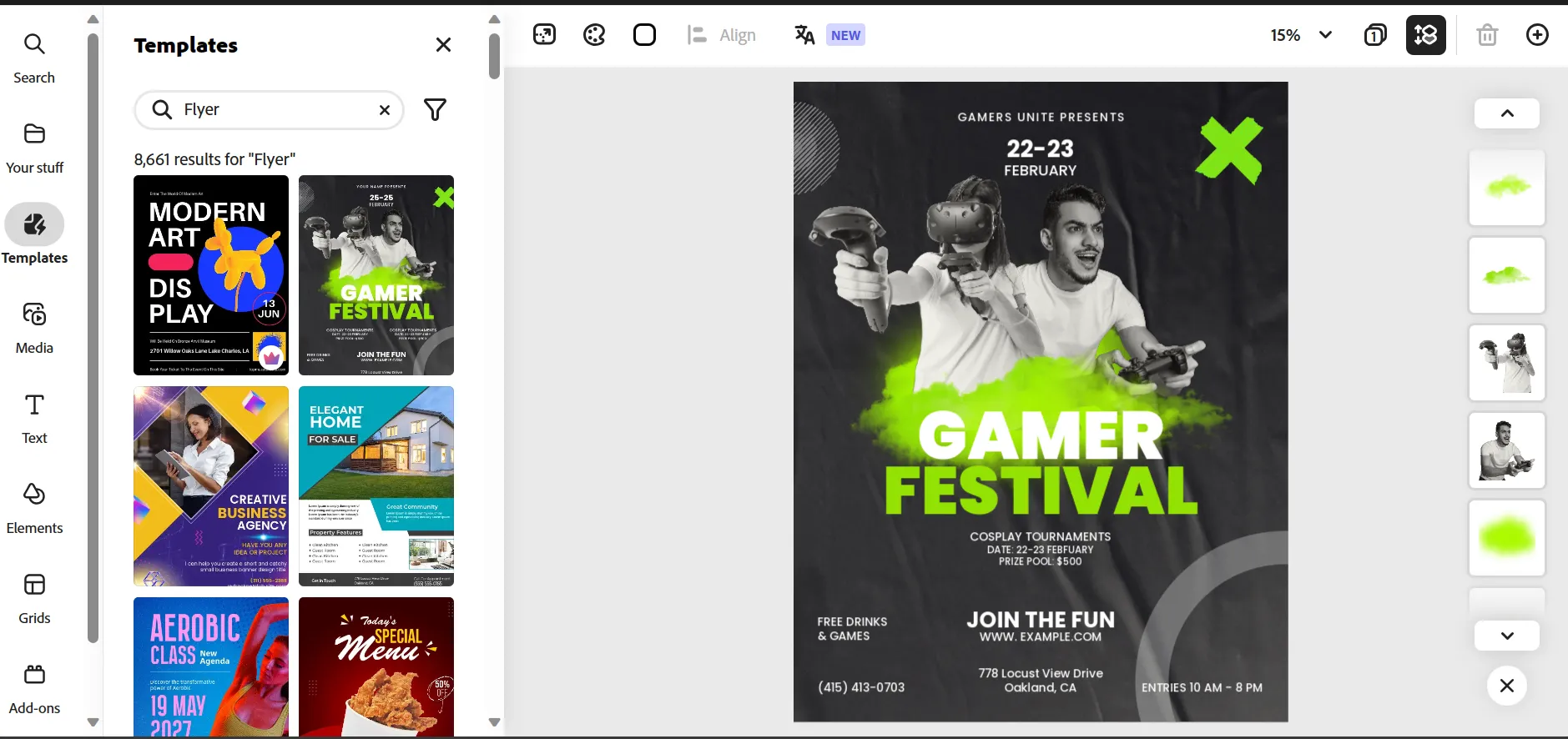Select the Today's Special Menu template
Screen dimensions: 1568x739
(376, 667)
